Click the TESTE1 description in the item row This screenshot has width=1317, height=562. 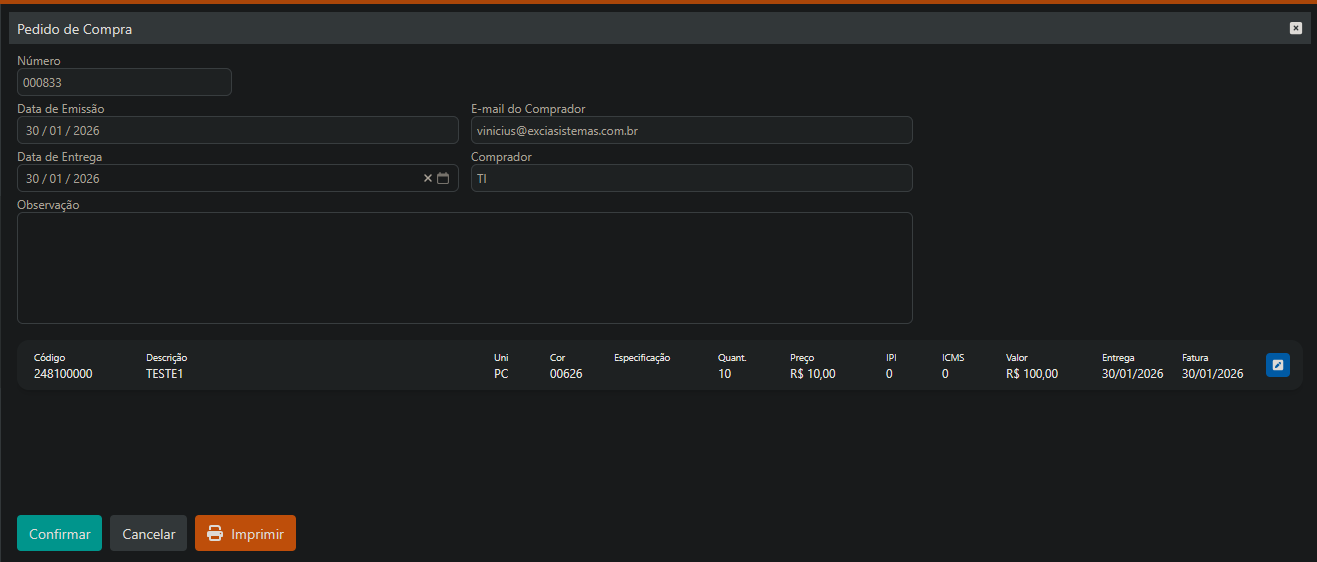pos(165,374)
